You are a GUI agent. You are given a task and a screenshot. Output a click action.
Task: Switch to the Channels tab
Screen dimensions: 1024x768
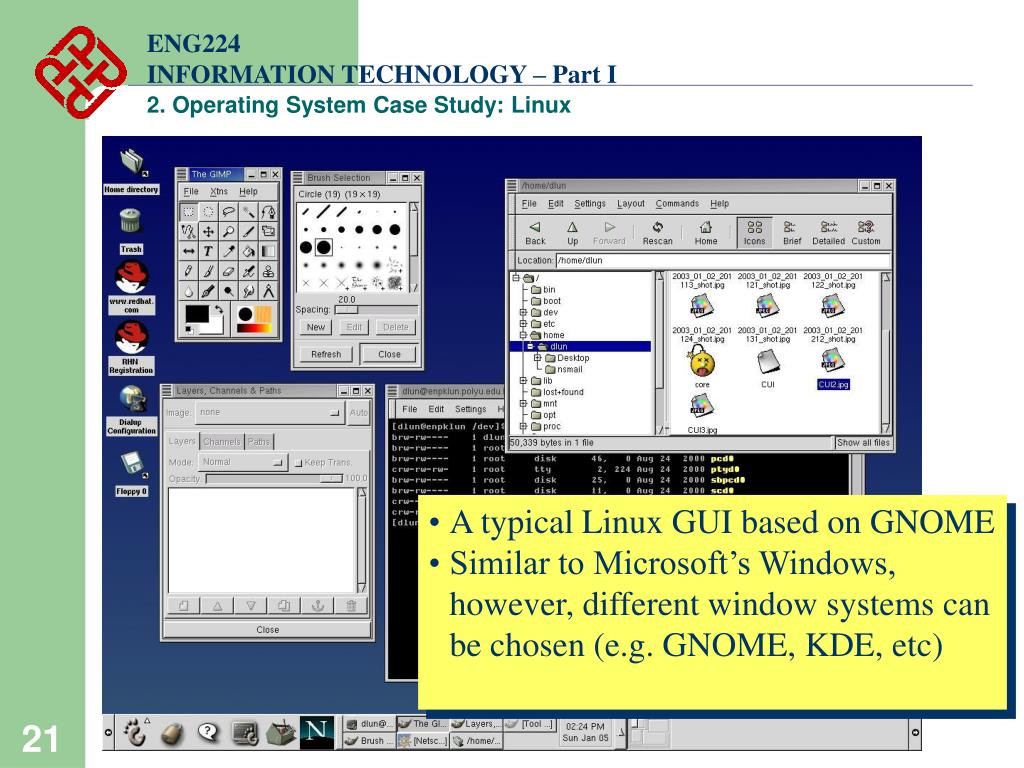click(x=221, y=441)
